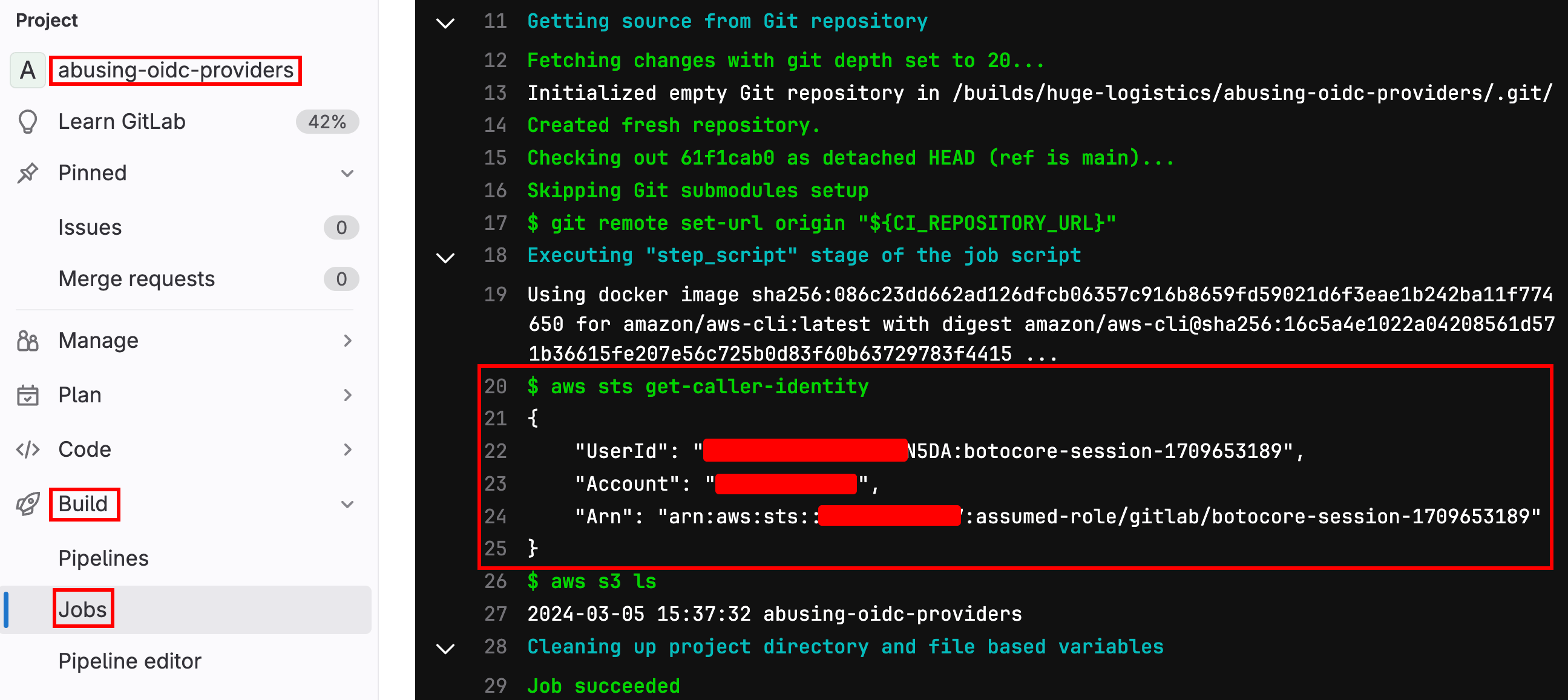Screen dimensions: 1568x700
Task: Collapse the 'Getting source from Git repository' section
Action: (445, 23)
